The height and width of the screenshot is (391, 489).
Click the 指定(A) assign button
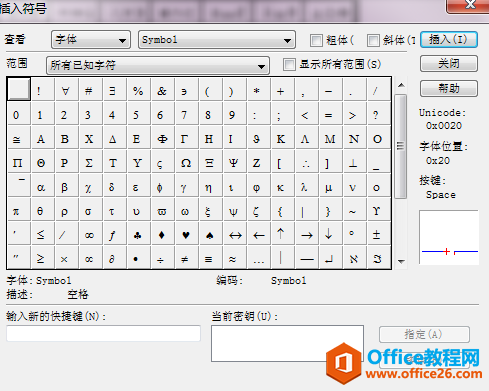[x=424, y=334]
